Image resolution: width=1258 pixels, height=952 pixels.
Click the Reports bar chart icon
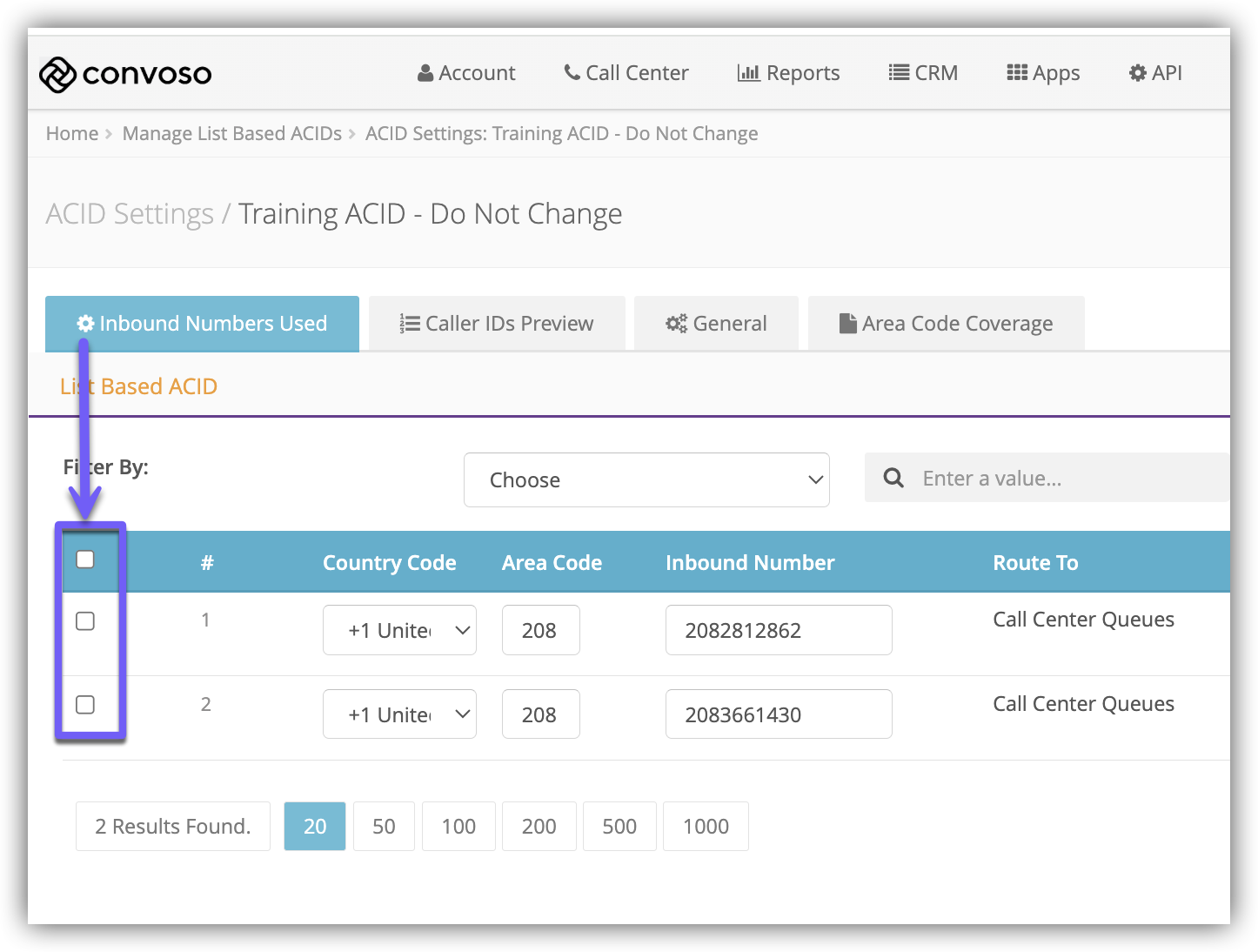(x=748, y=73)
